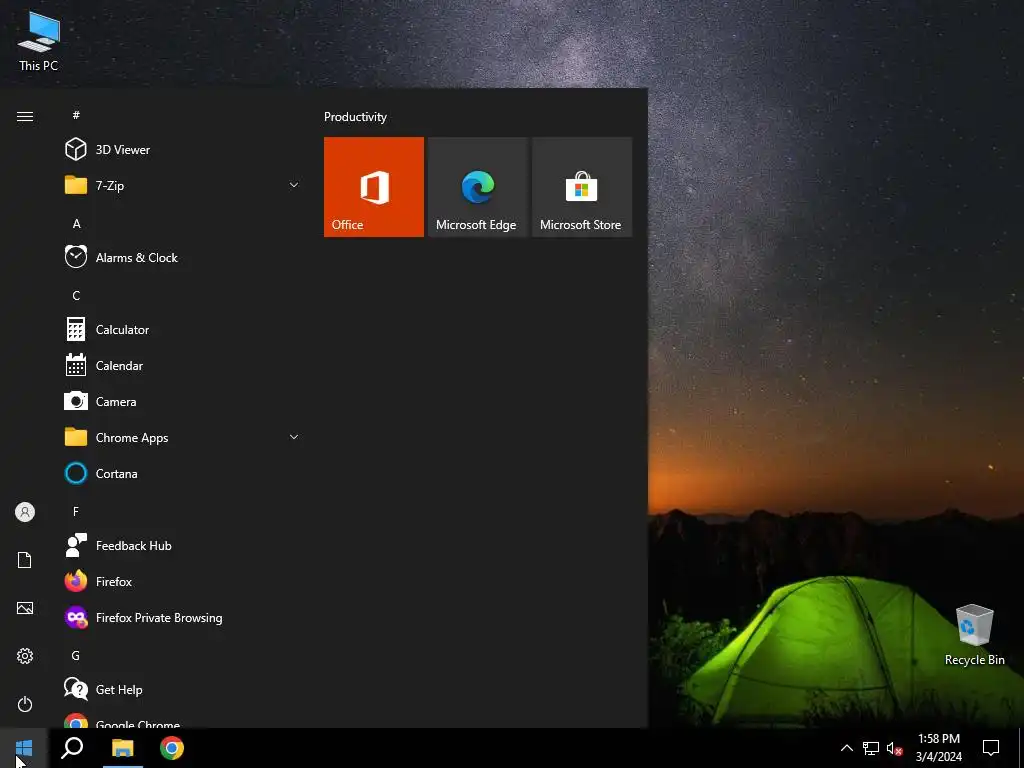Click the Power button in Start
Viewport: 1024px width, 768px height.
pyautogui.click(x=25, y=704)
